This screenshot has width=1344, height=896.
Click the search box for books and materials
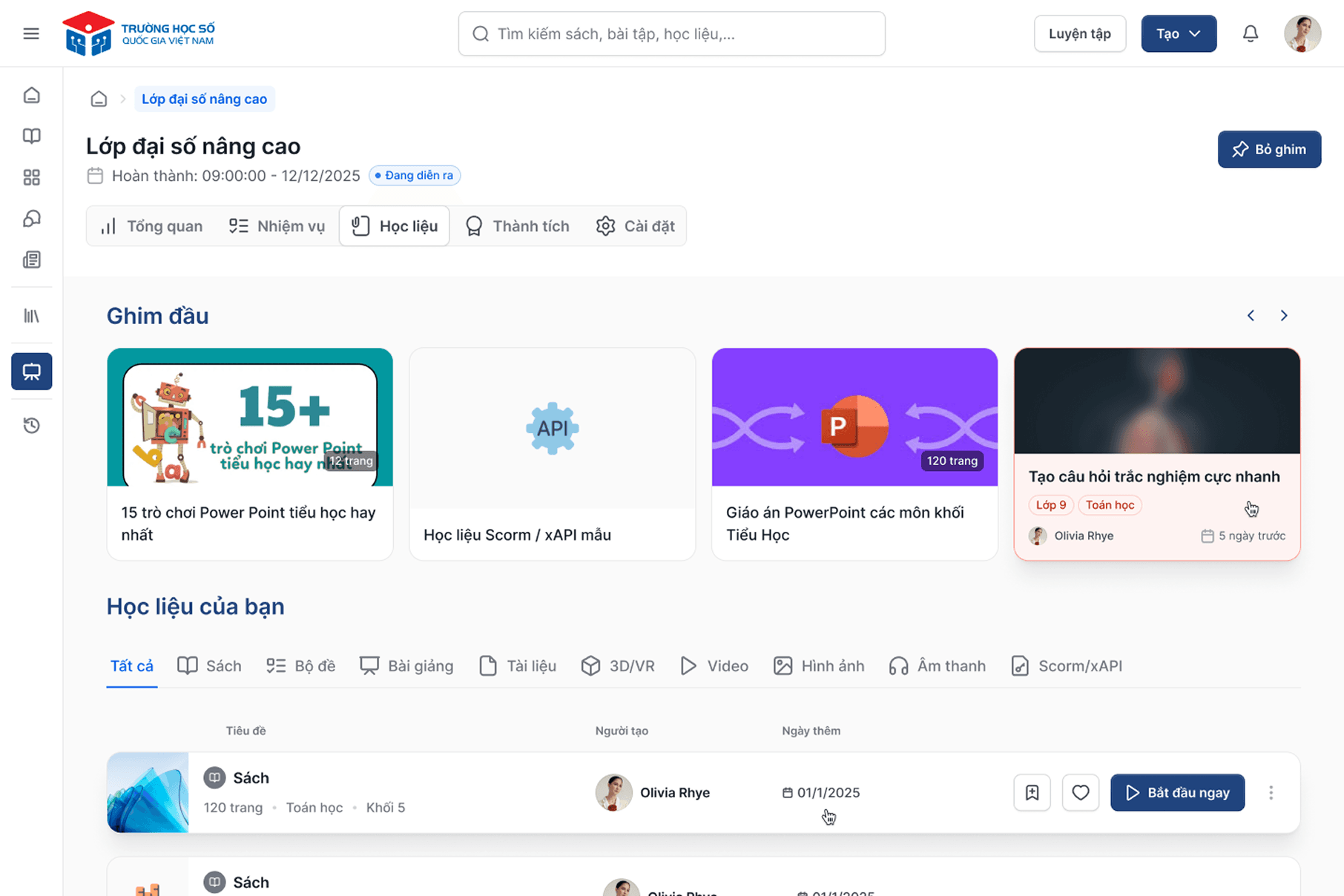pos(671,33)
